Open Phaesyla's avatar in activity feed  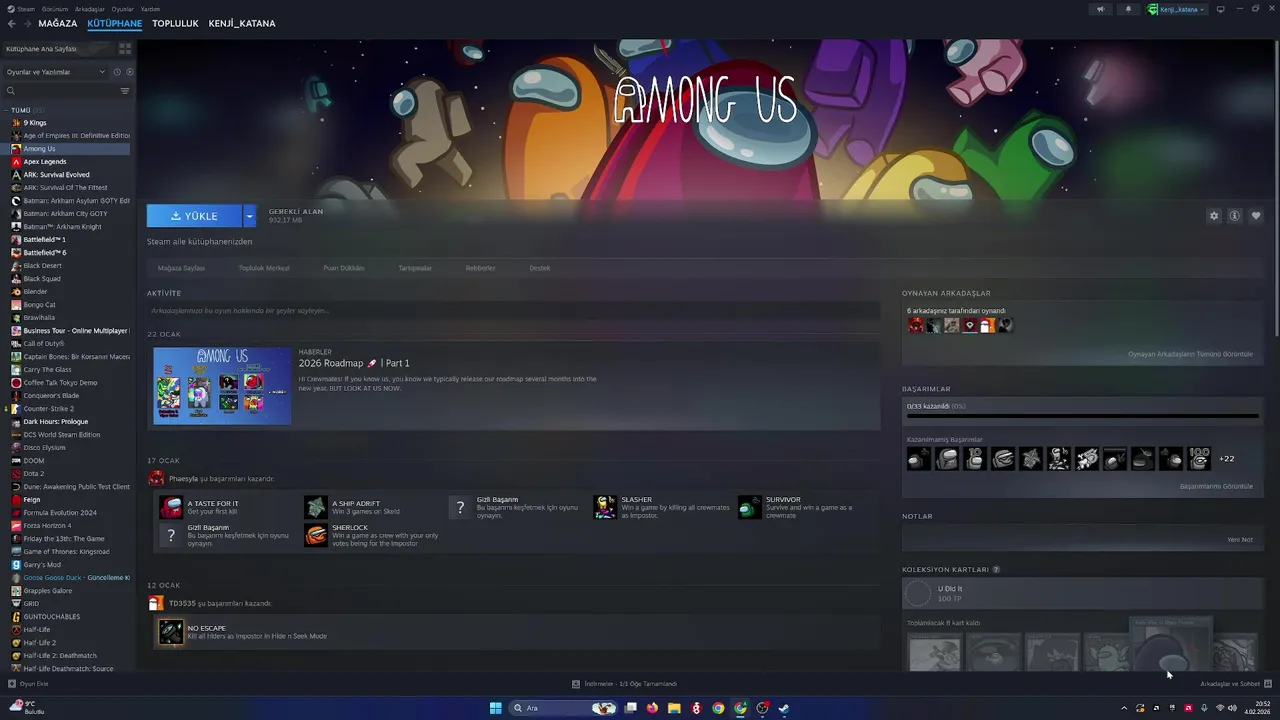pyautogui.click(x=155, y=479)
